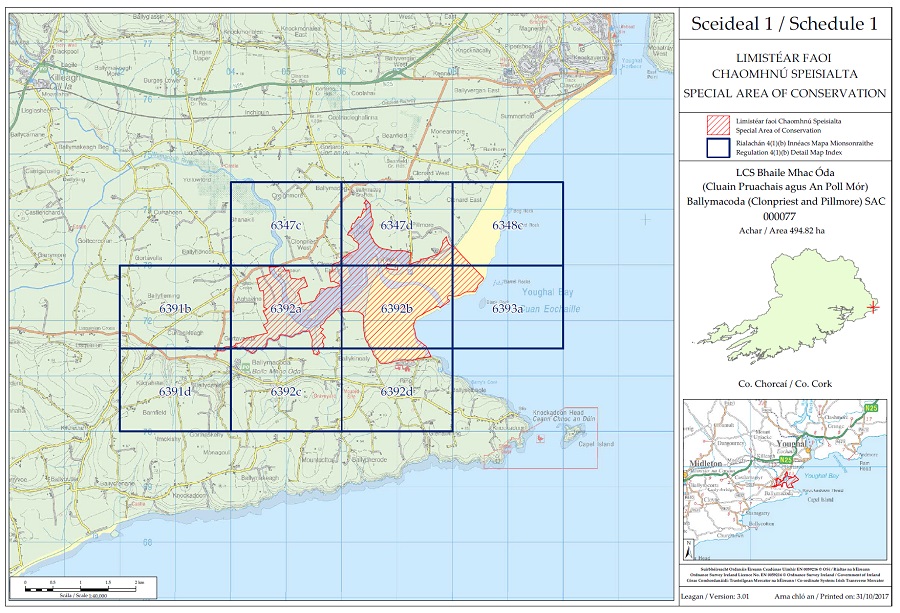Select map index label '6392c'
Viewport: 900px width, 613px height.
pyautogui.click(x=286, y=391)
